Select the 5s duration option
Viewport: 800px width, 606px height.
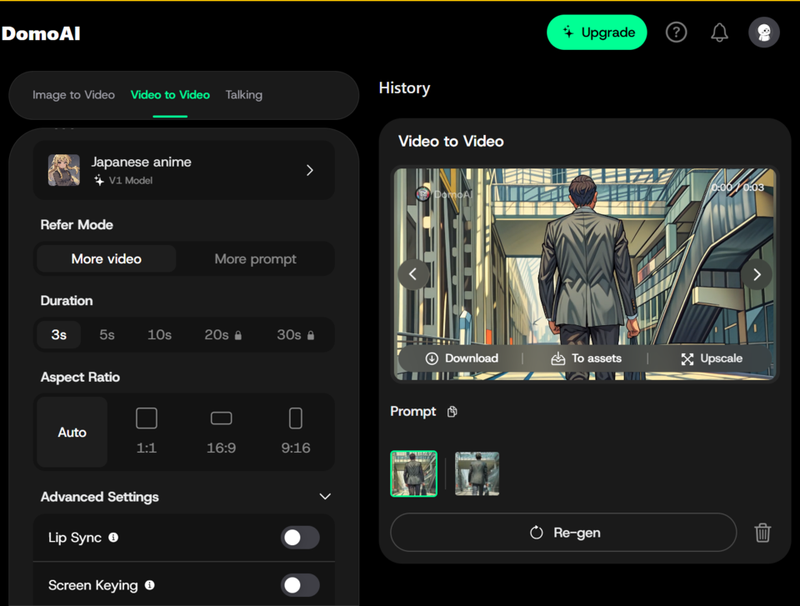107,335
